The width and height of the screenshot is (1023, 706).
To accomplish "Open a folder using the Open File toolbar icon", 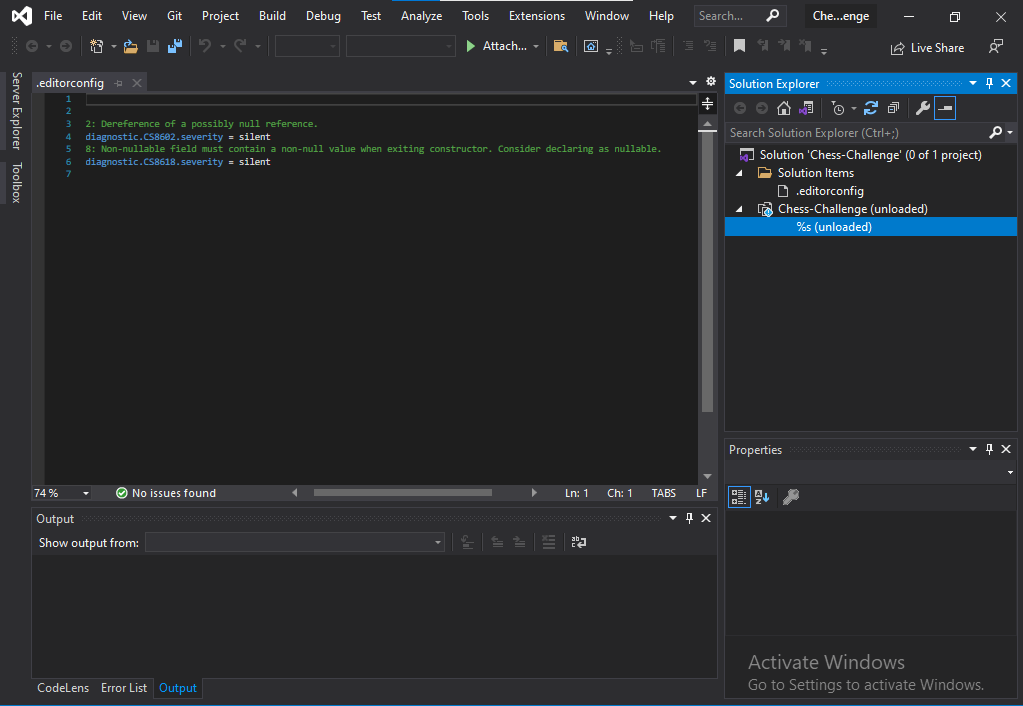I will [130, 45].
